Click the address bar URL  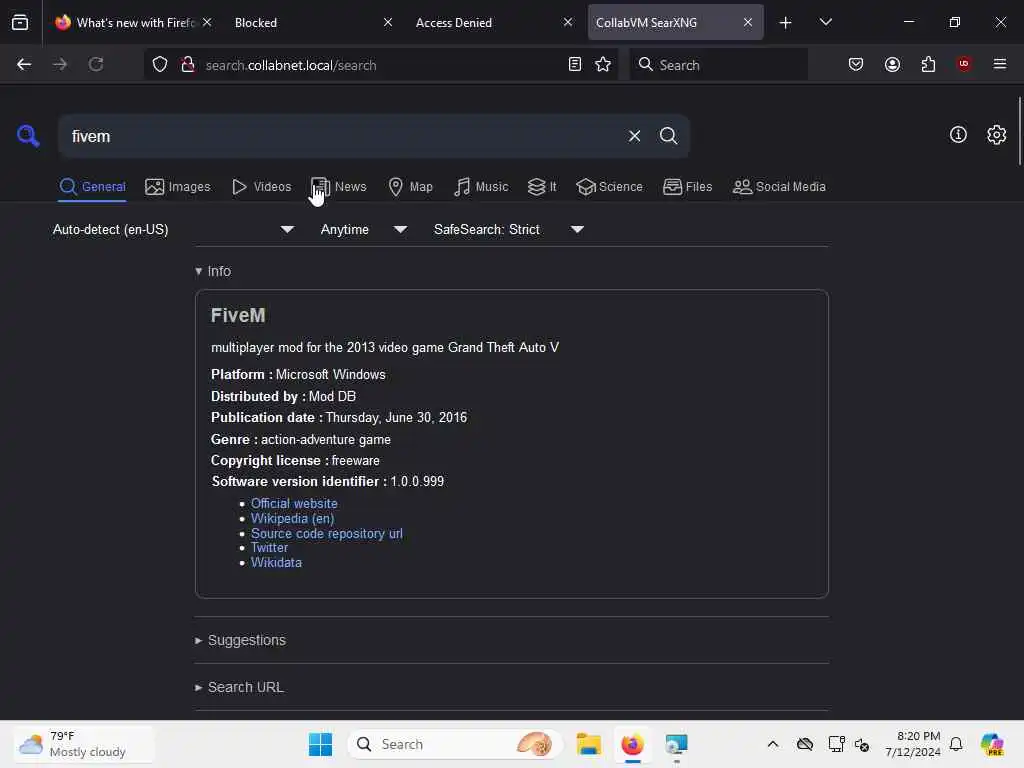pyautogui.click(x=379, y=65)
